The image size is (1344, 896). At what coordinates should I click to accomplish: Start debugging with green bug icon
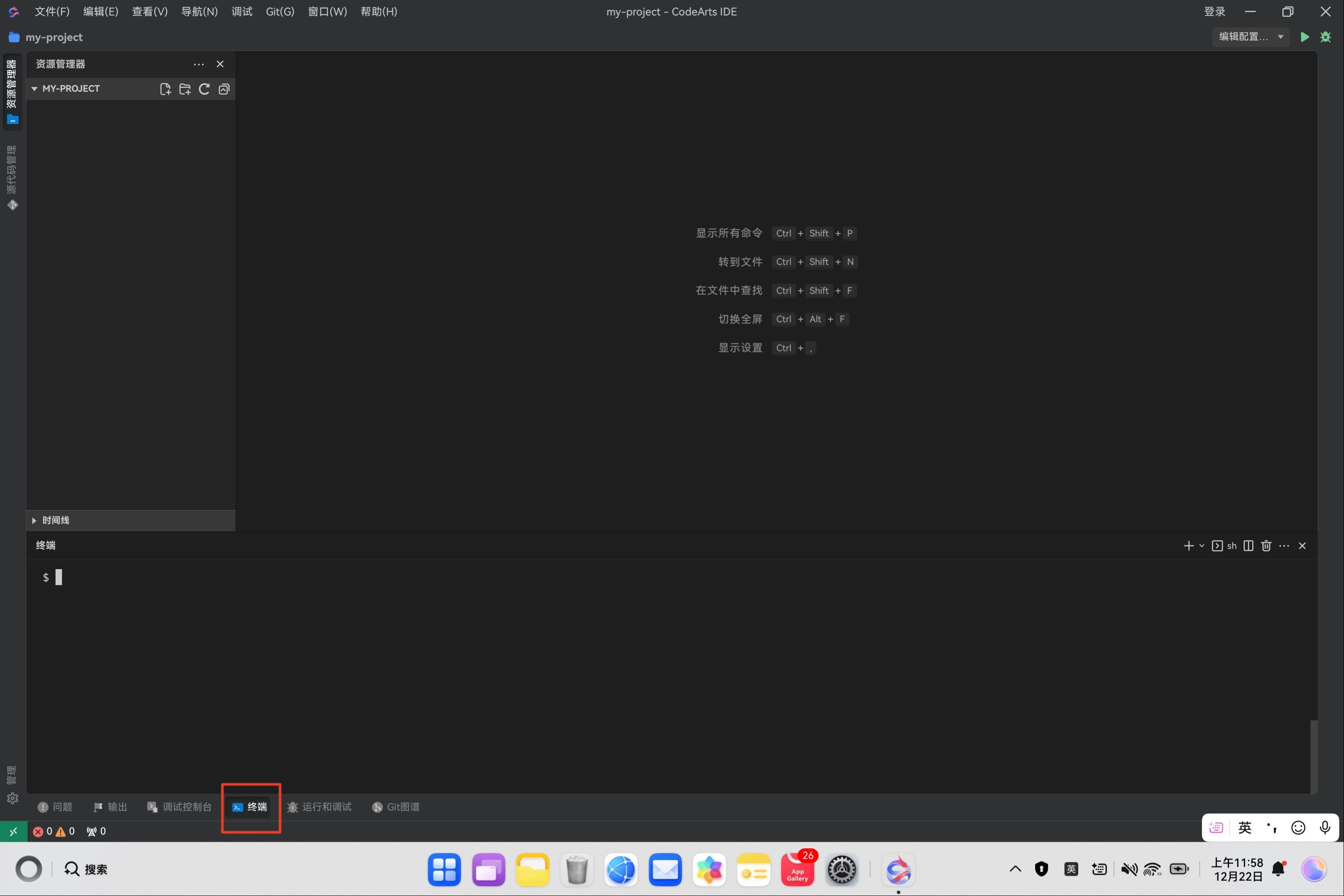point(1326,37)
